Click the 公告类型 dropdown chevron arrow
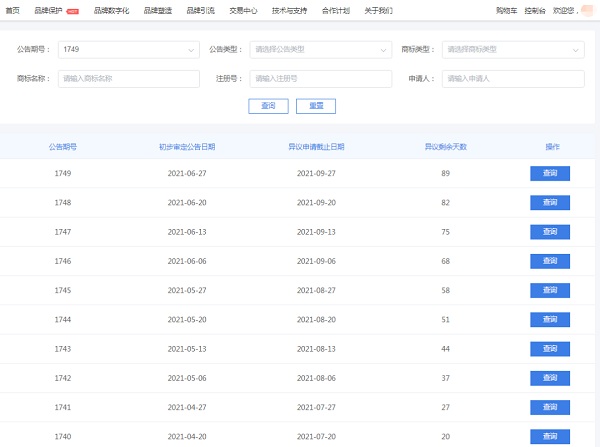Image resolution: width=600 pixels, height=447 pixels. [x=383, y=50]
